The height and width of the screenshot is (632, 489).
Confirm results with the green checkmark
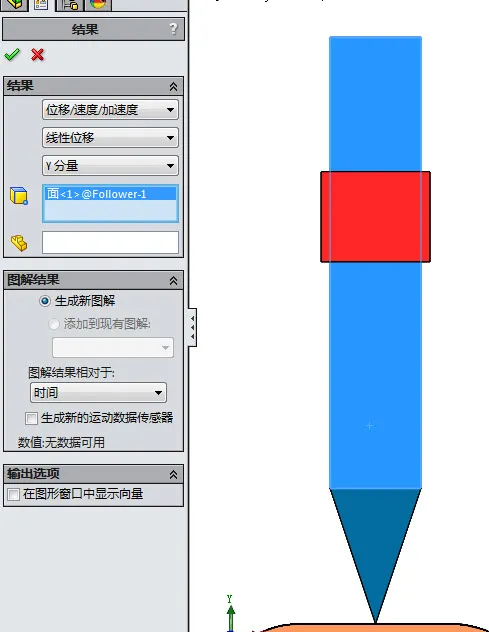pos(12,54)
